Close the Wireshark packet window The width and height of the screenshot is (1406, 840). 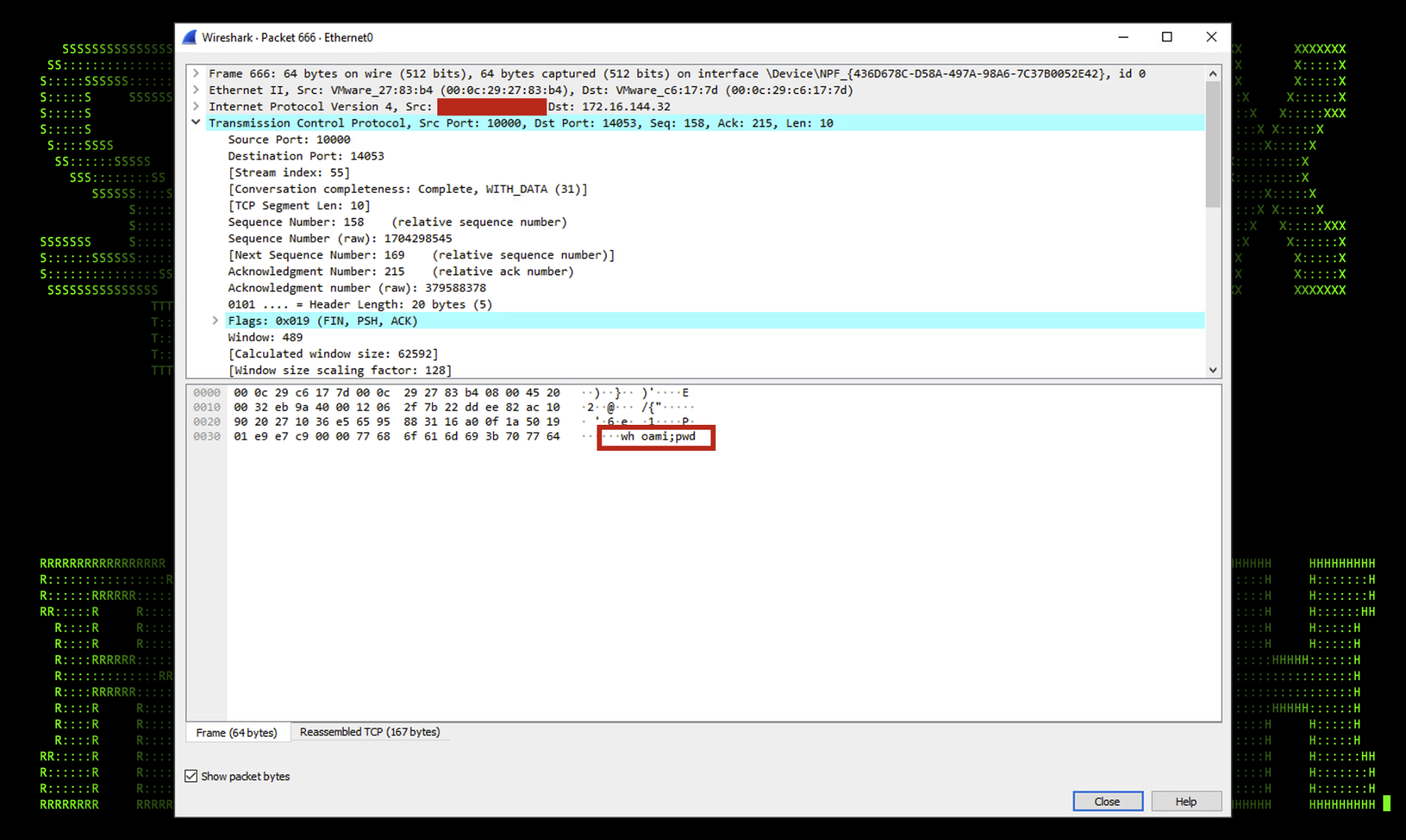(1211, 37)
